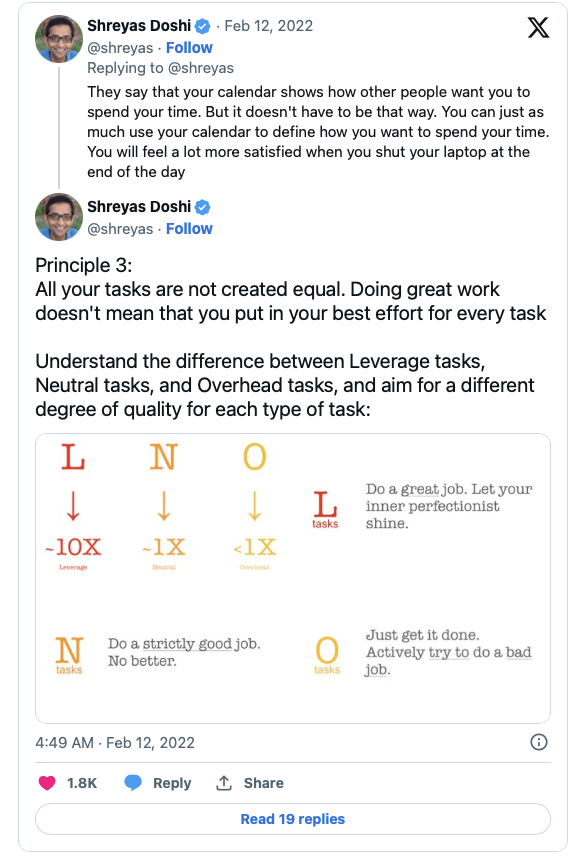
Task: Click verified badge on second Shreyas Doshi
Action: click(203, 207)
